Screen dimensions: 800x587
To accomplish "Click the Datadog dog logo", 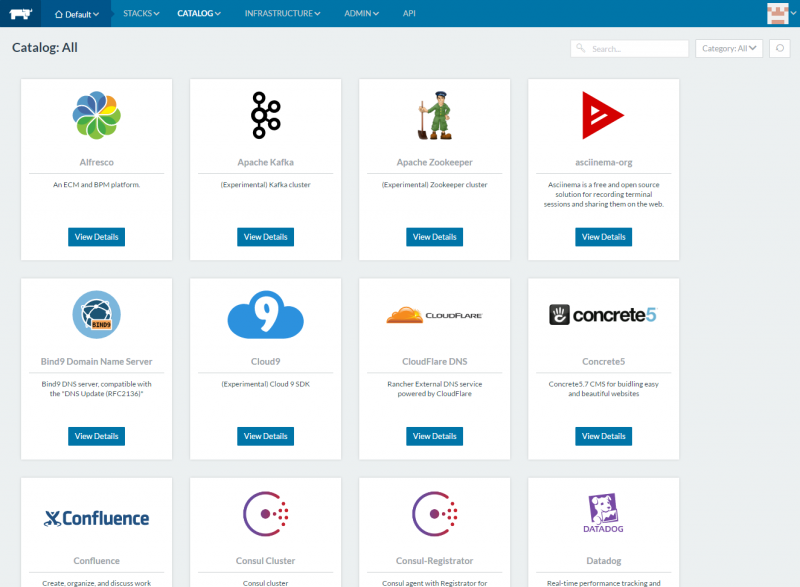I will tap(603, 513).
